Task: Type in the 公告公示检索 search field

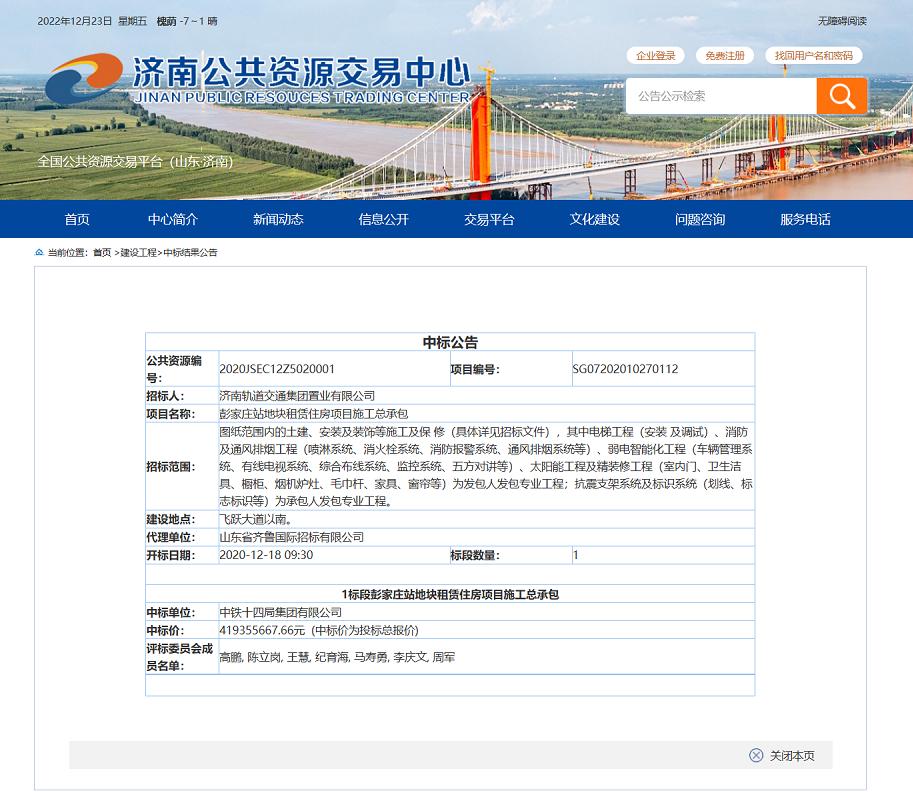Action: (x=720, y=96)
